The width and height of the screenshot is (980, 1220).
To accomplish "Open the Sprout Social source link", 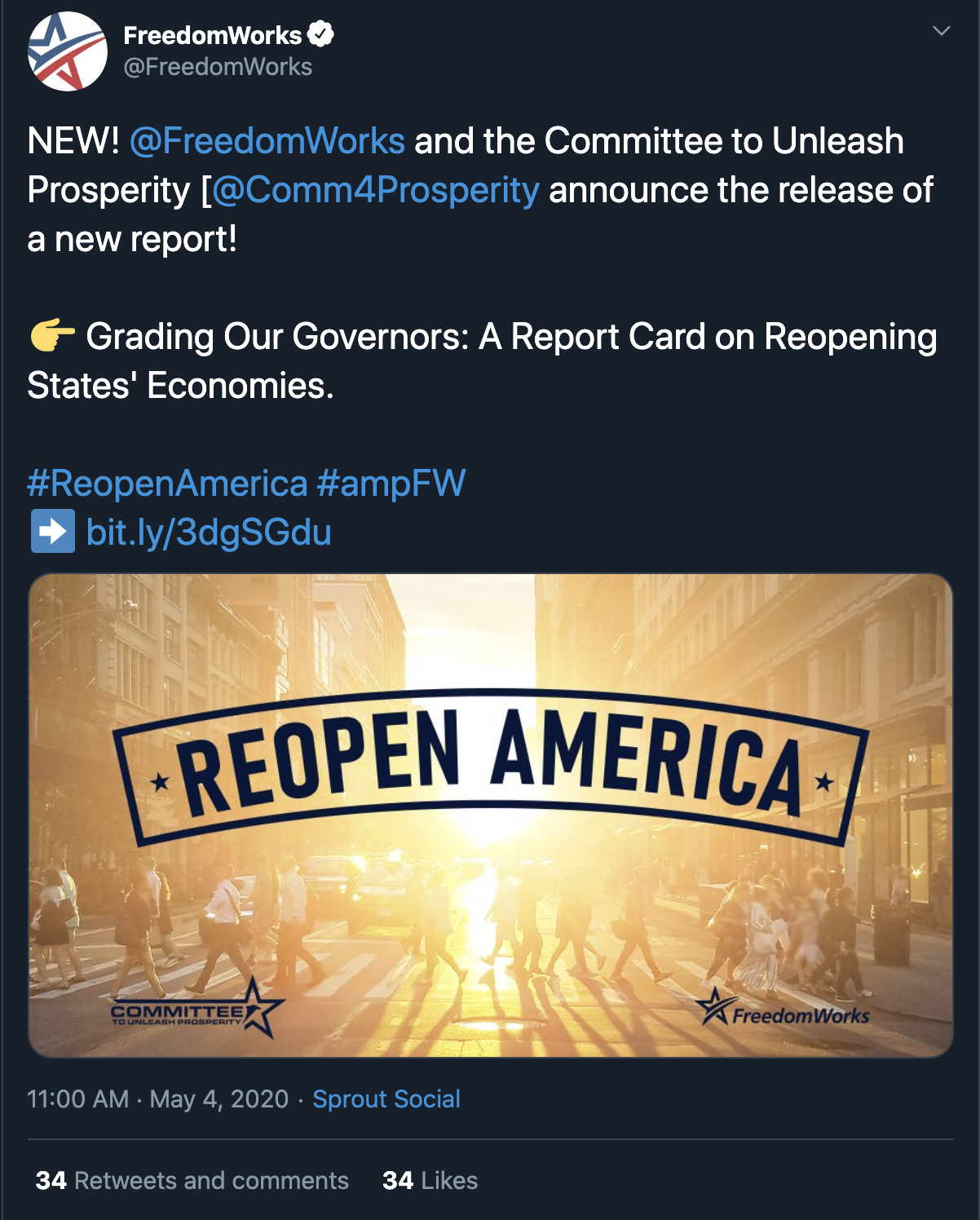I will [x=386, y=1098].
